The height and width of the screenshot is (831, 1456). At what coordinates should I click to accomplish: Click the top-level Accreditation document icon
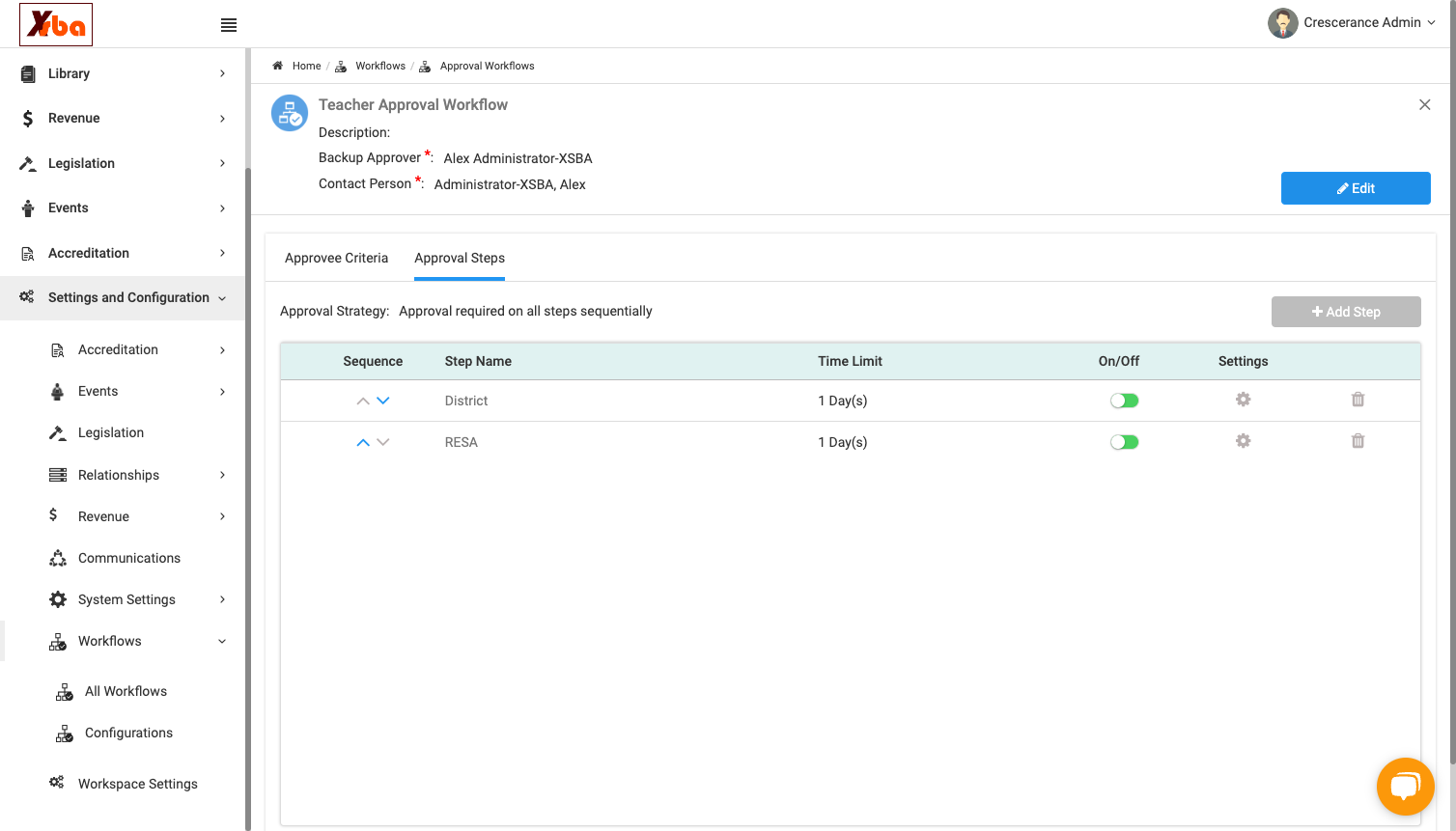point(28,253)
